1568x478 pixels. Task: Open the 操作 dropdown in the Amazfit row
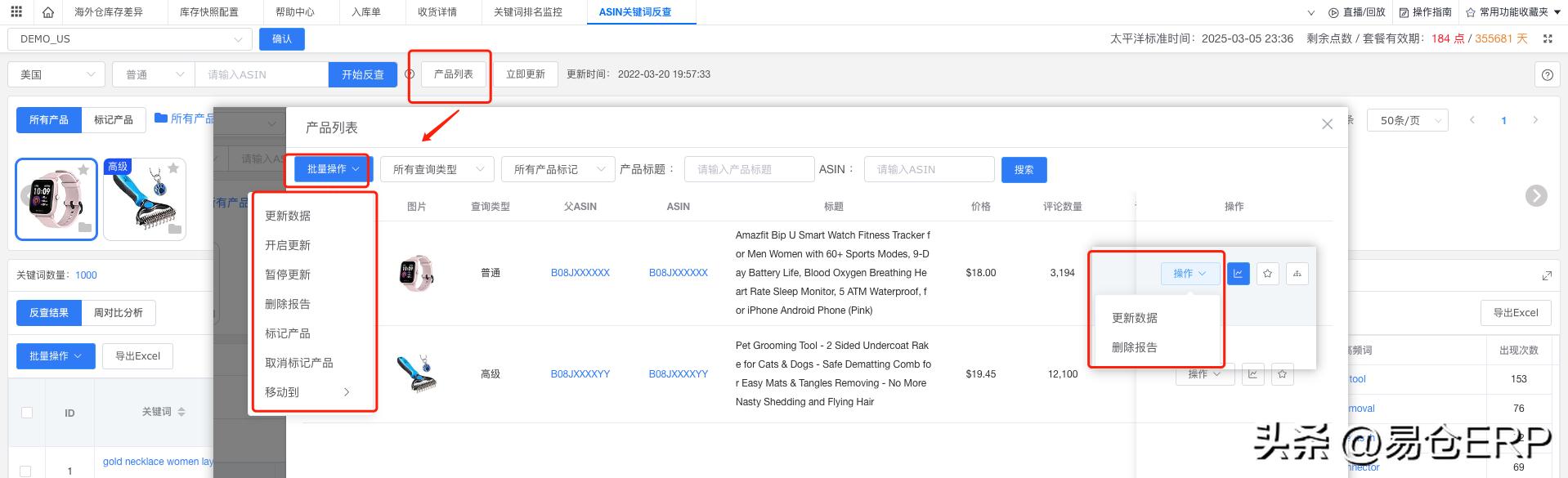[1190, 274]
